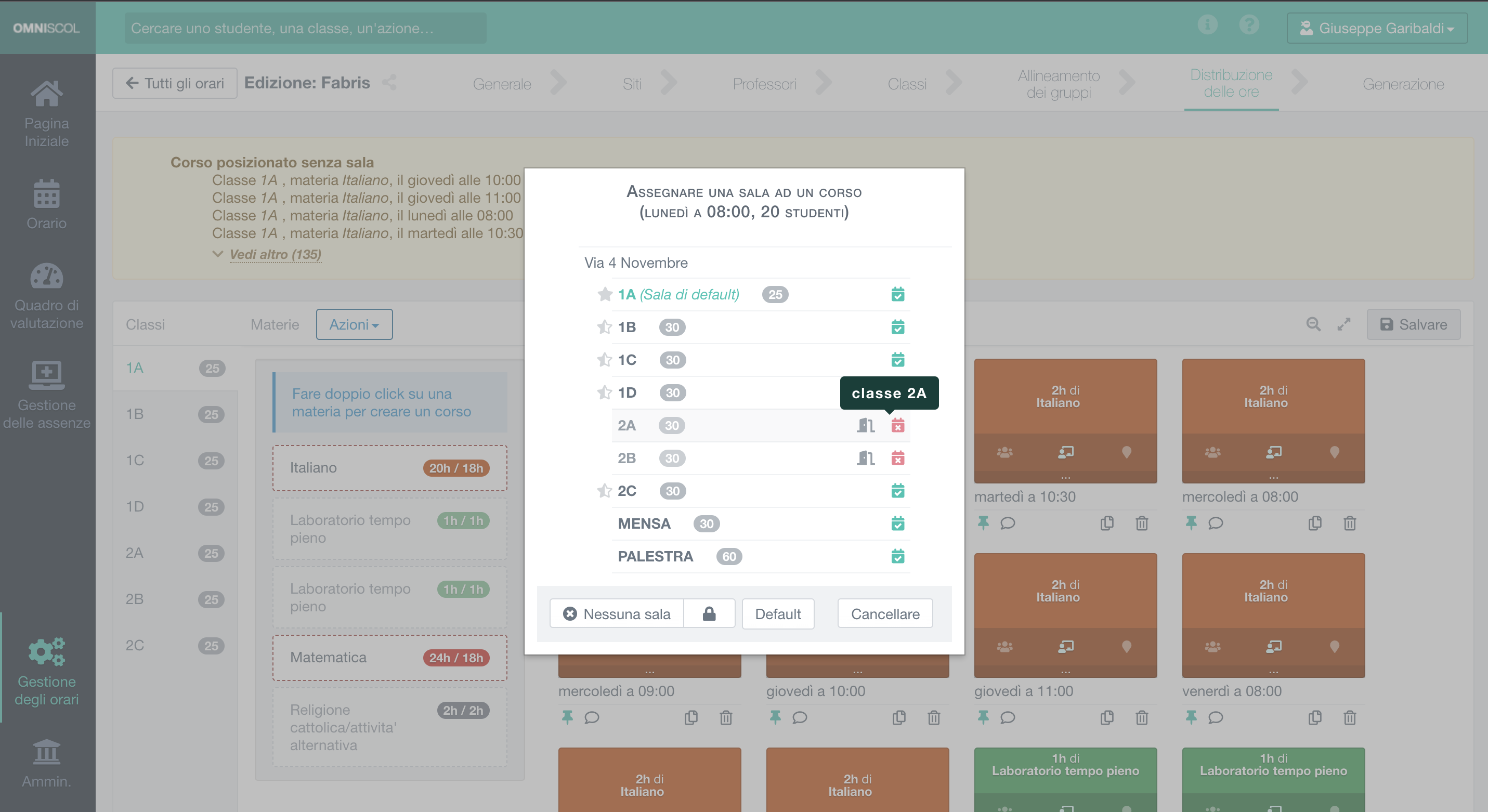The height and width of the screenshot is (812, 1488).
Task: Toggle the pin on the martedì a 10:30 course
Action: [x=983, y=523]
